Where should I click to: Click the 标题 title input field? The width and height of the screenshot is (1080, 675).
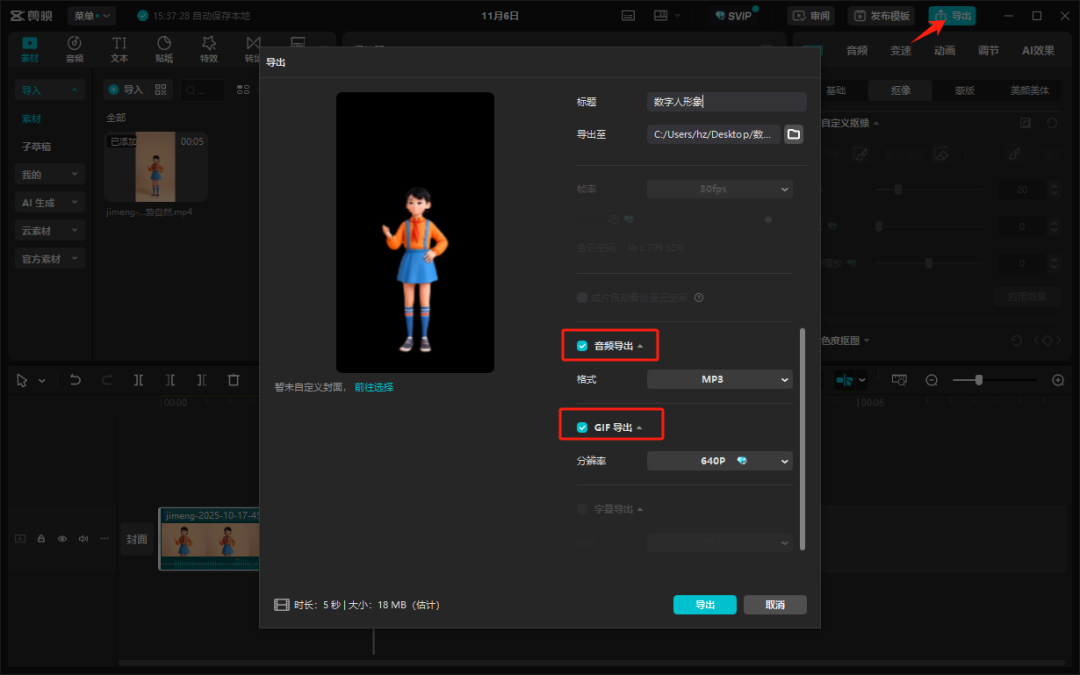[726, 102]
